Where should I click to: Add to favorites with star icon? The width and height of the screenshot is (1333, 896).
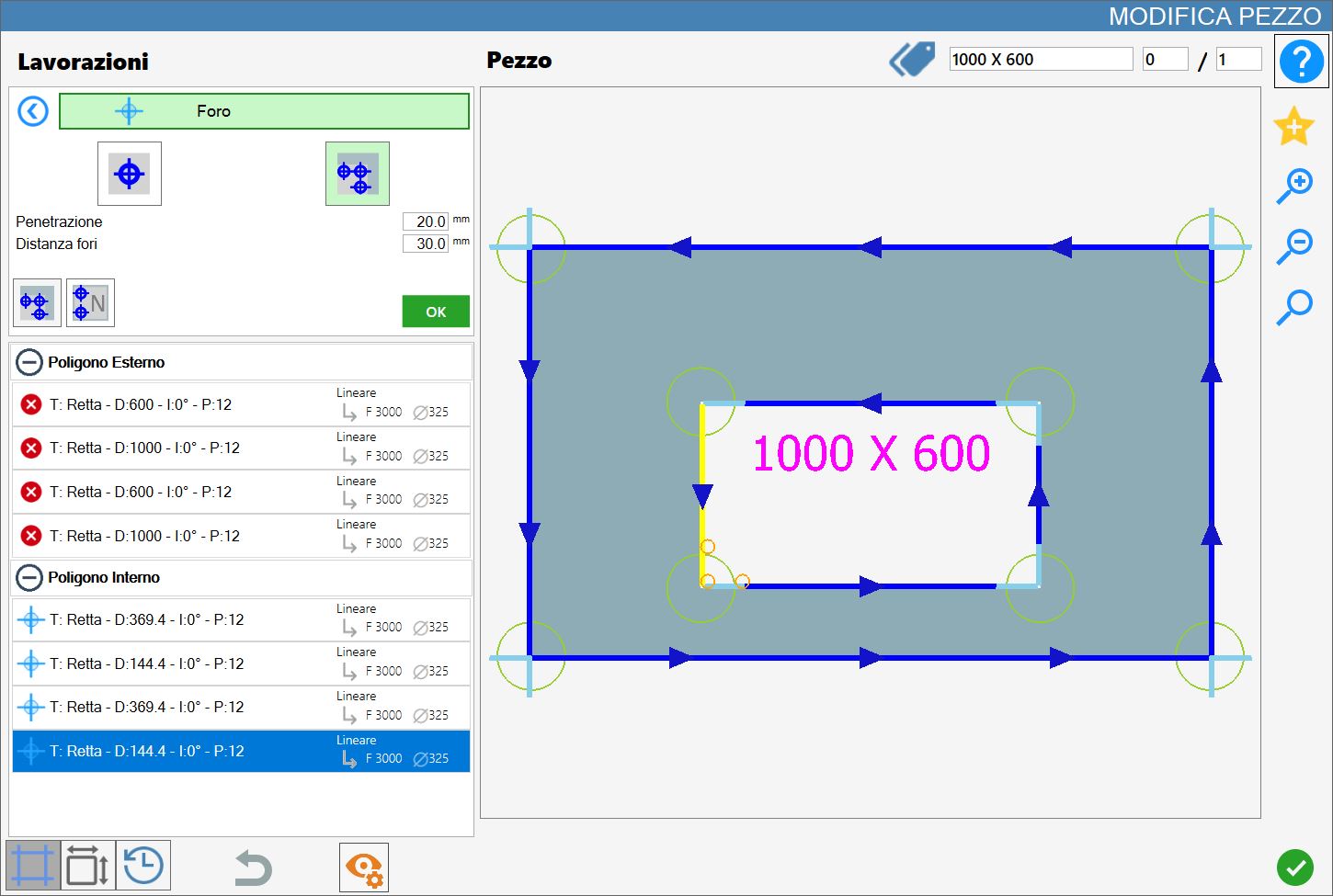coord(1293,126)
